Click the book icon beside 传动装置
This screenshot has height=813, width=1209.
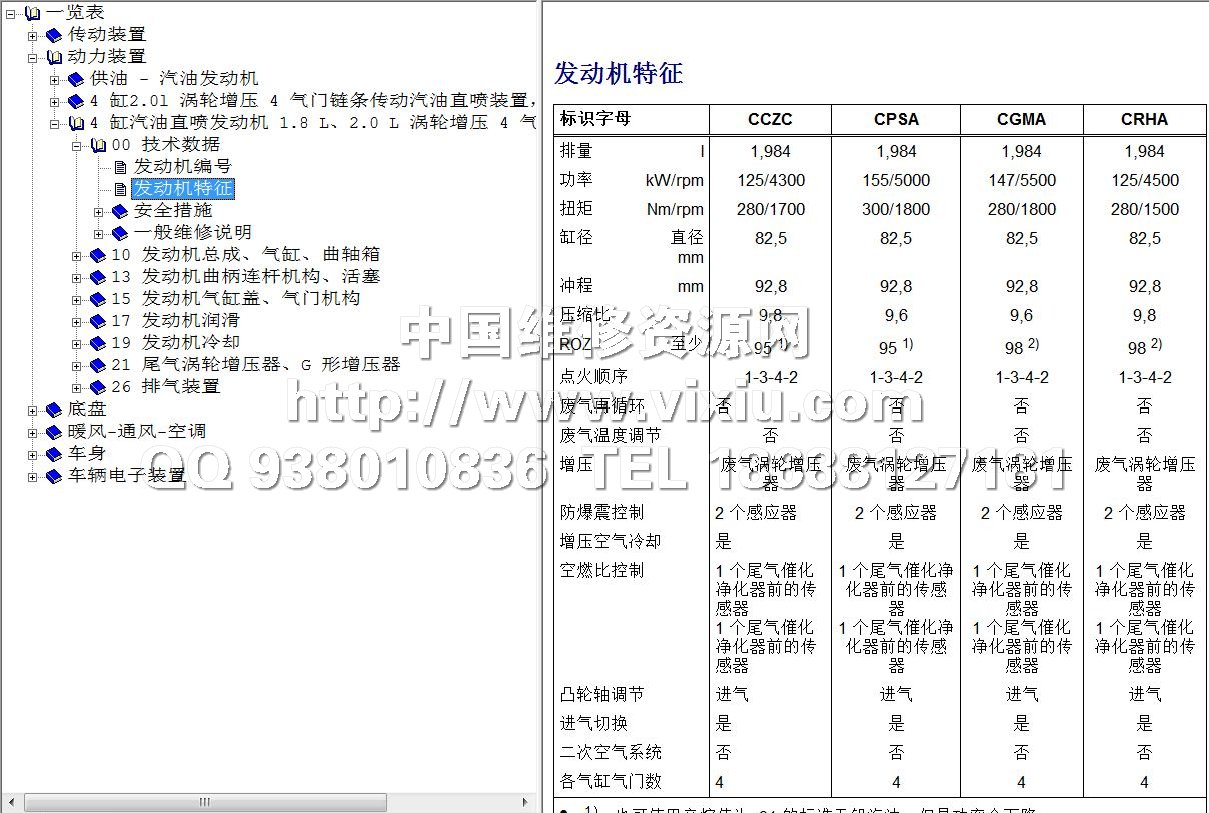pos(54,35)
